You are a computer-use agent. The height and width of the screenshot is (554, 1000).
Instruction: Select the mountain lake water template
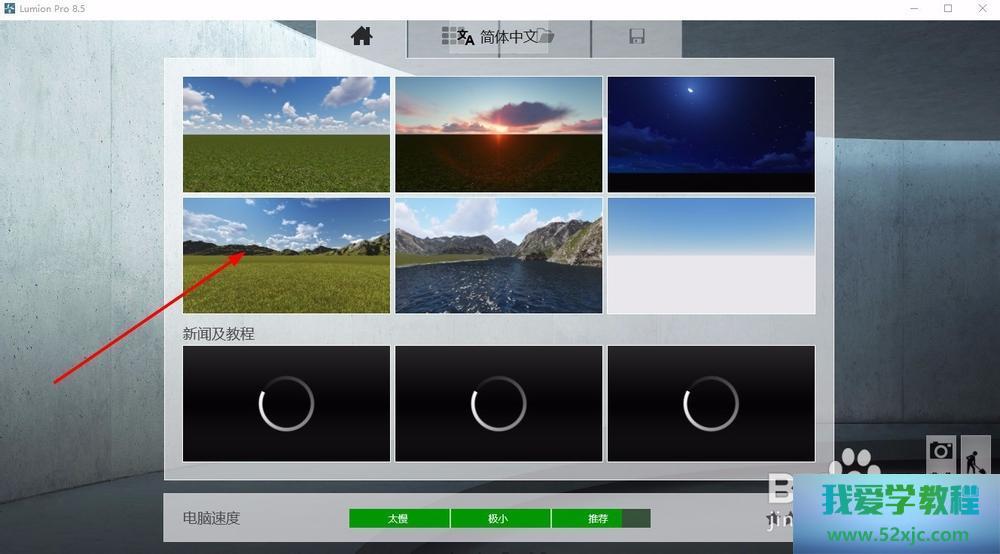(499, 255)
